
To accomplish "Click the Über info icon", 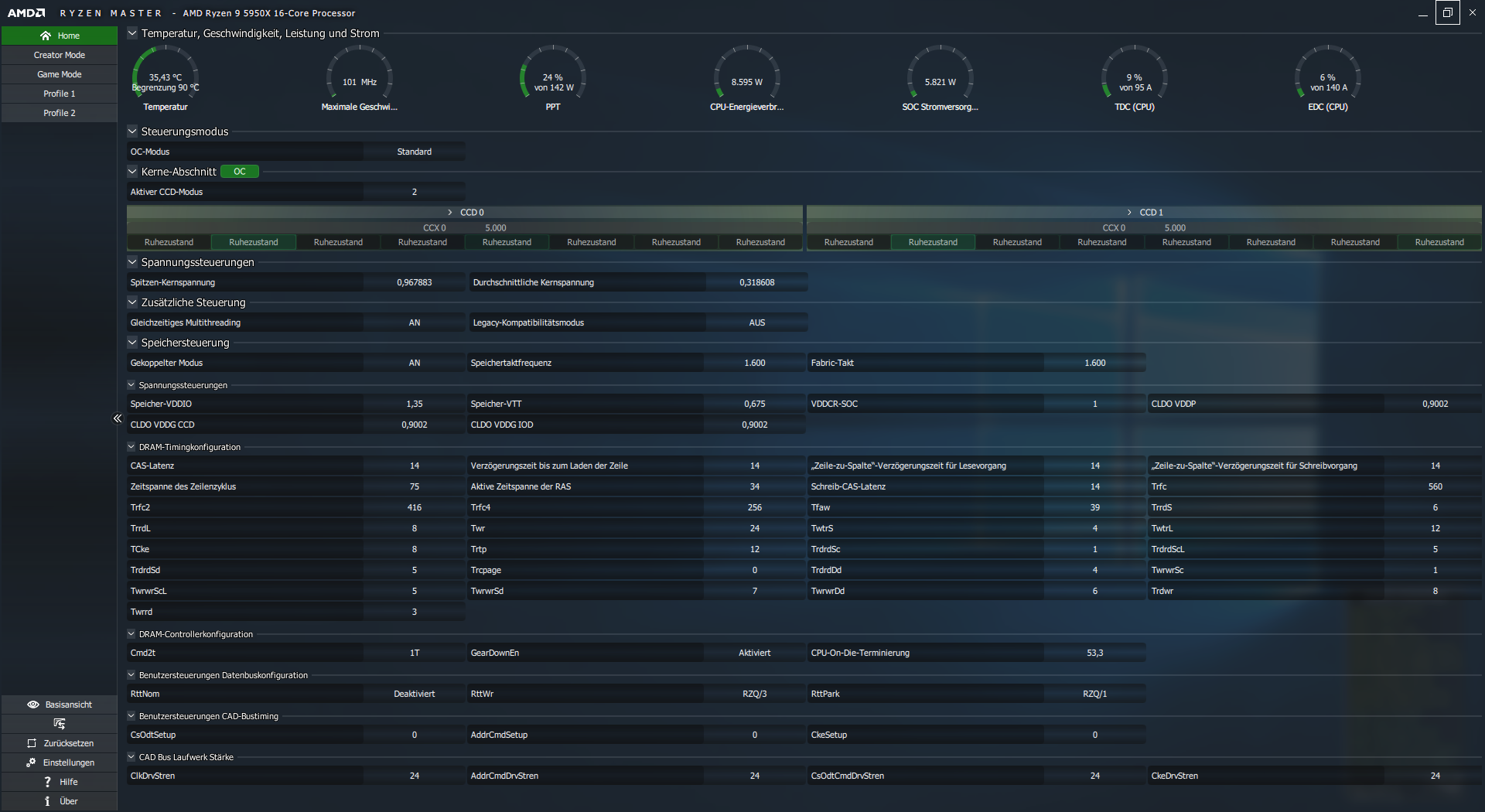I will click(x=47, y=801).
